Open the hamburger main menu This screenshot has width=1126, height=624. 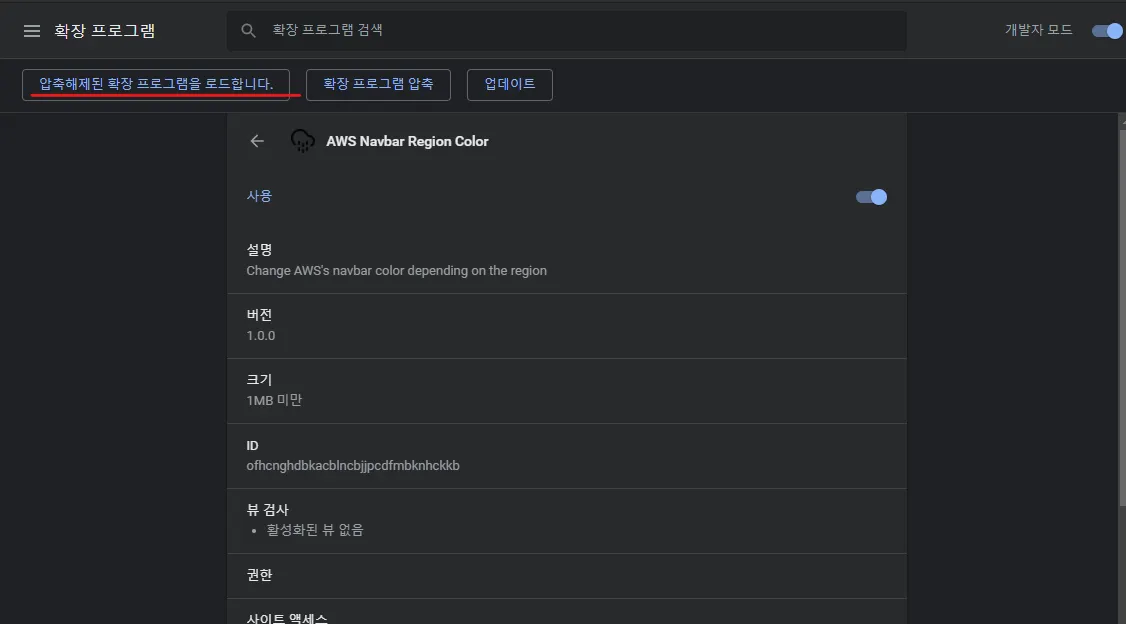click(32, 31)
